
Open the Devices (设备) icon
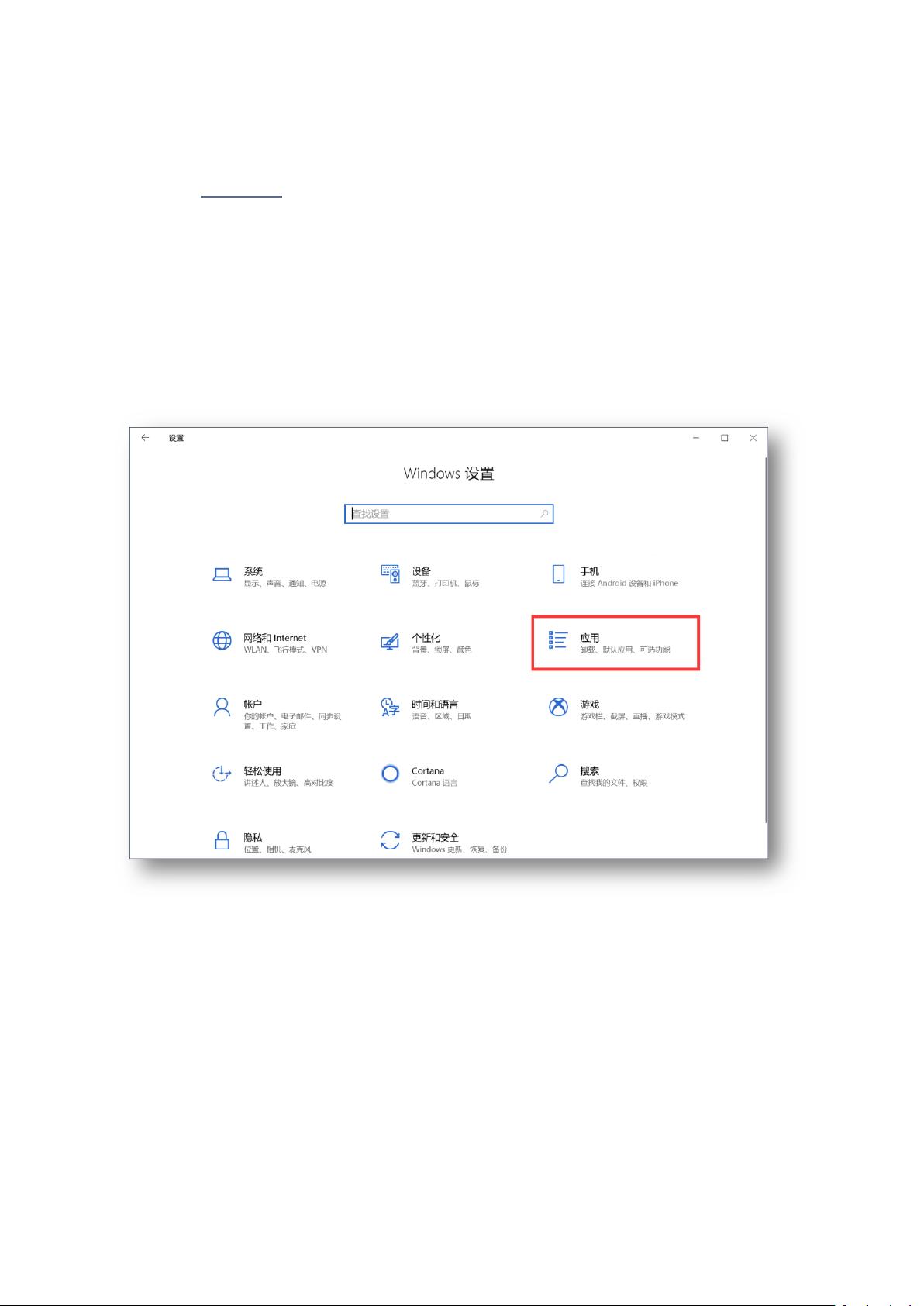click(x=390, y=574)
